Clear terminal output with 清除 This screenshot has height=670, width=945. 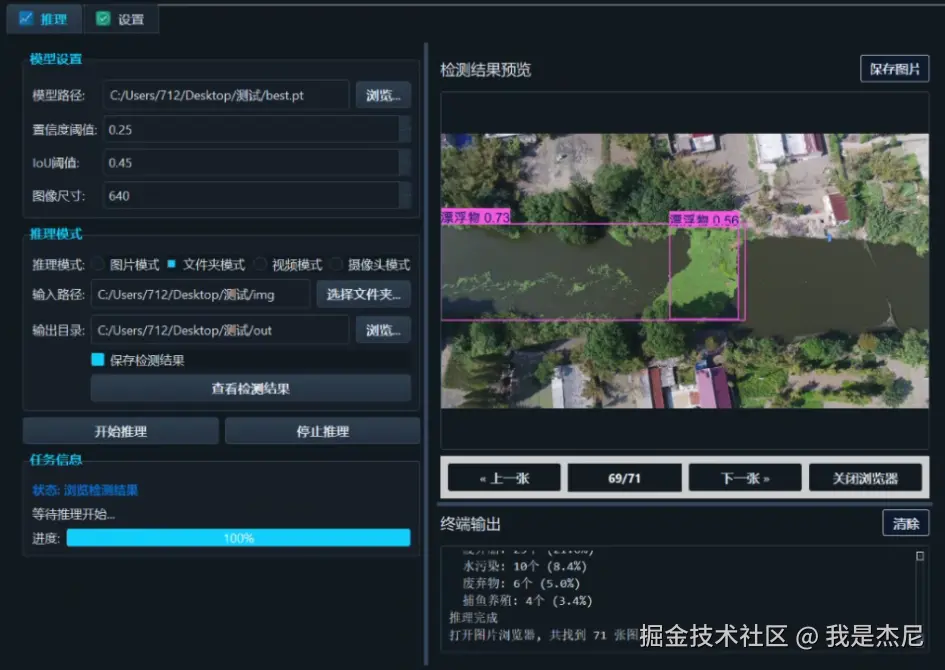click(905, 522)
